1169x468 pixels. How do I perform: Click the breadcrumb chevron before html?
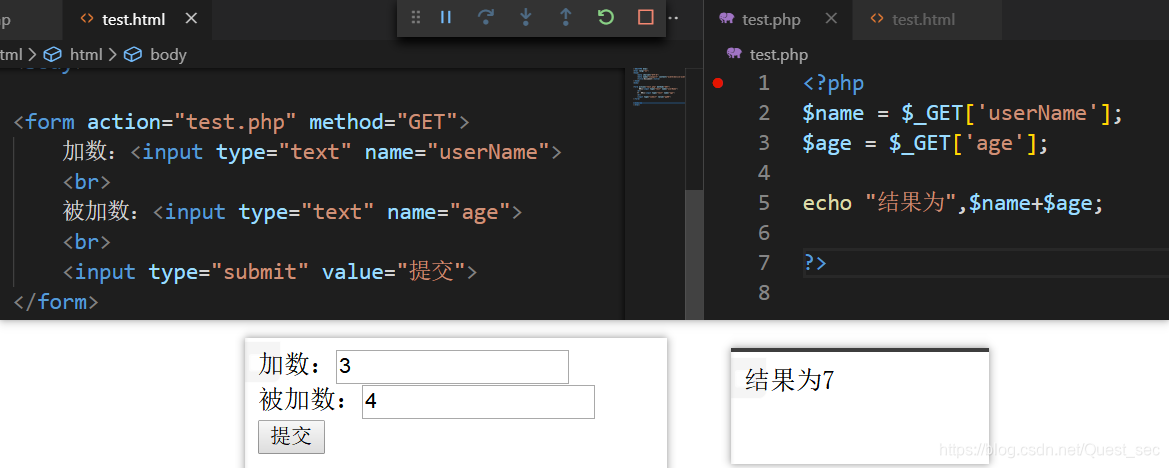[32, 54]
